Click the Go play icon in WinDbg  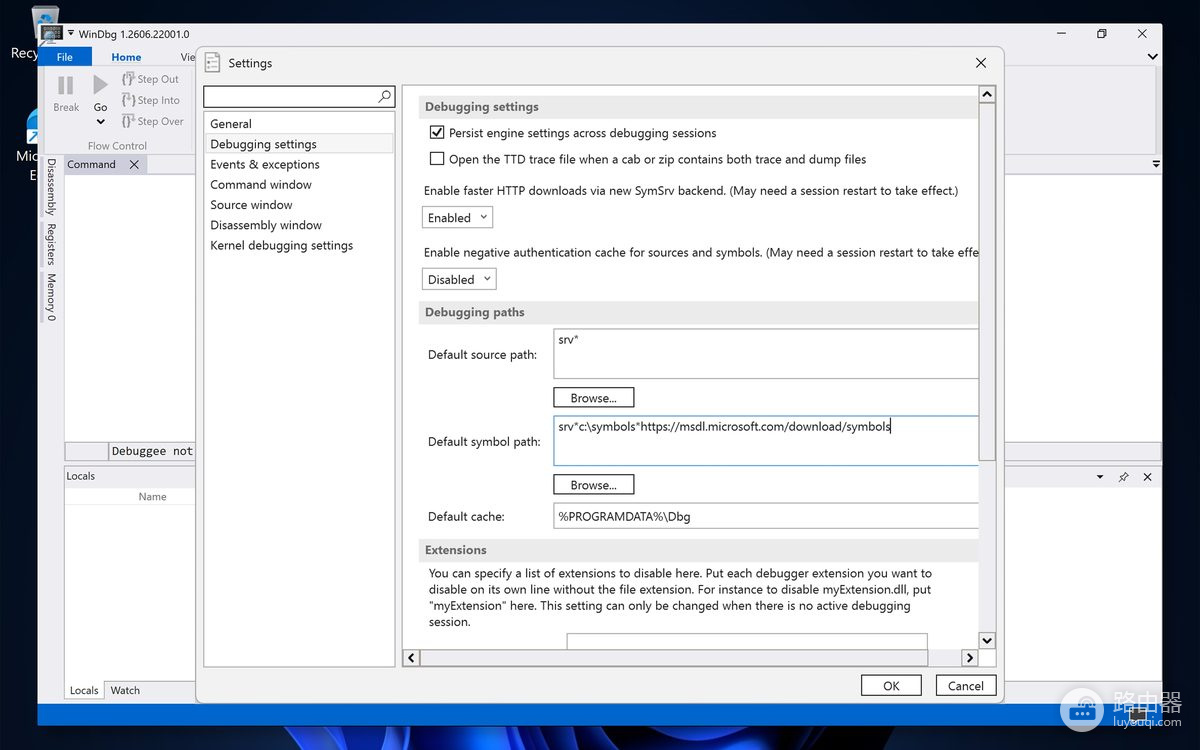(x=100, y=85)
